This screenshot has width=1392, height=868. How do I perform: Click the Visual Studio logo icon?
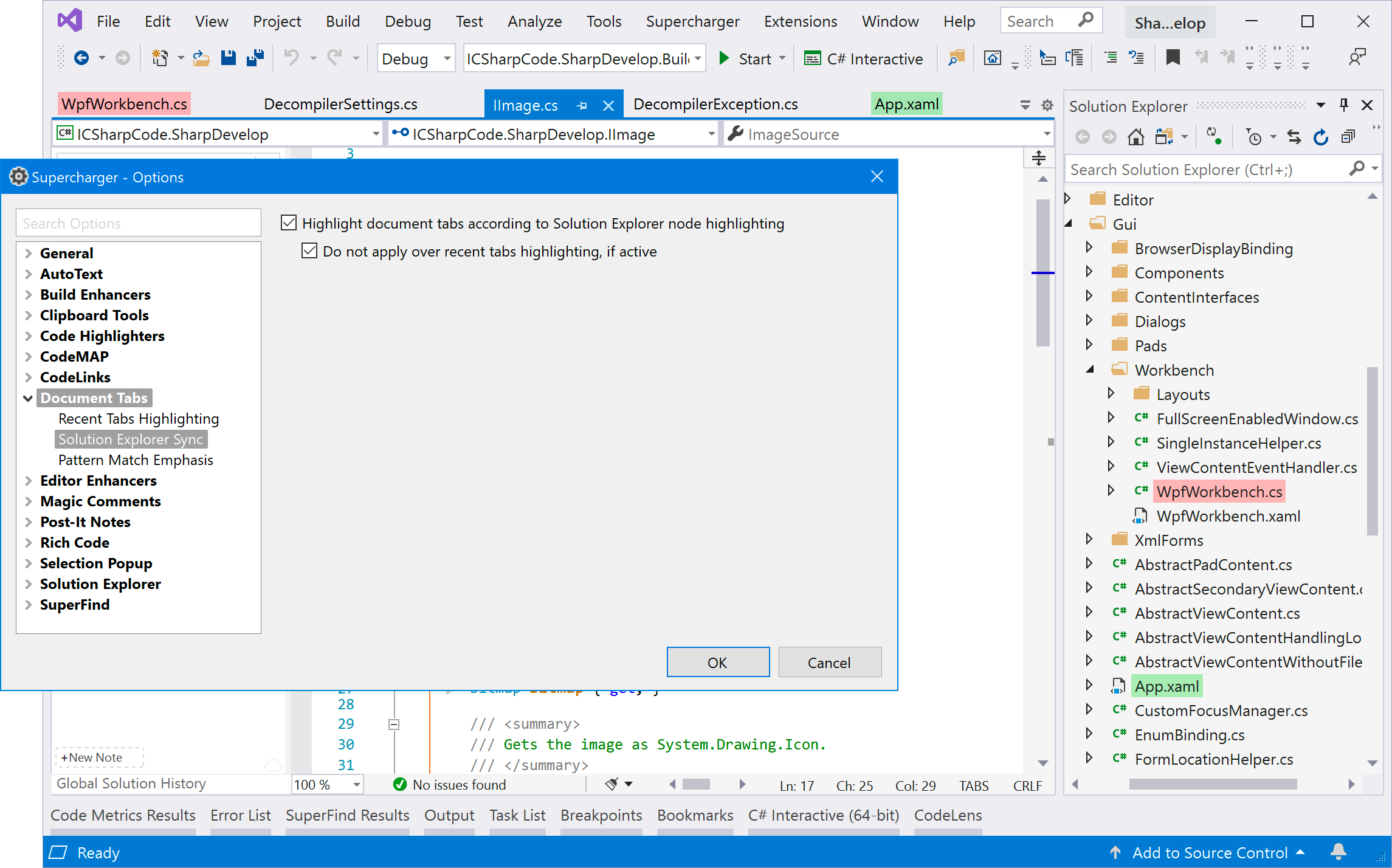point(69,21)
